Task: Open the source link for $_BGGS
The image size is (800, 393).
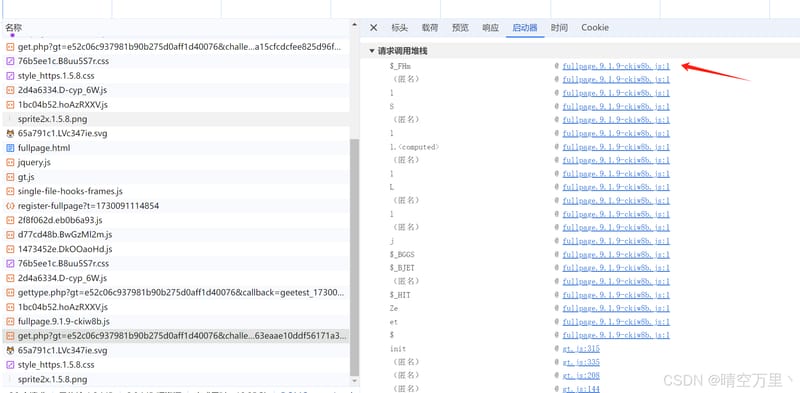Action: click(616, 255)
